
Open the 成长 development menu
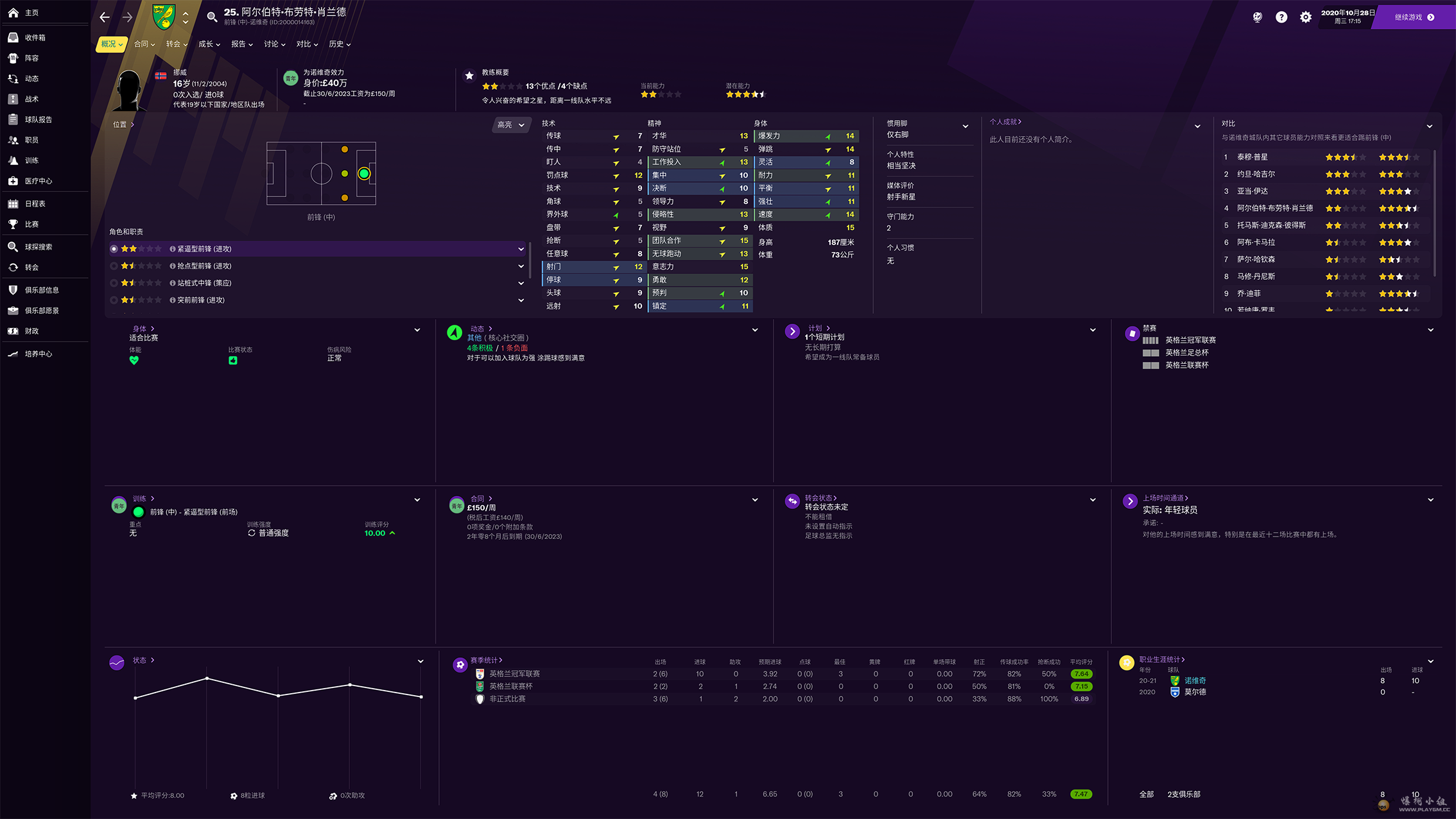(209, 44)
